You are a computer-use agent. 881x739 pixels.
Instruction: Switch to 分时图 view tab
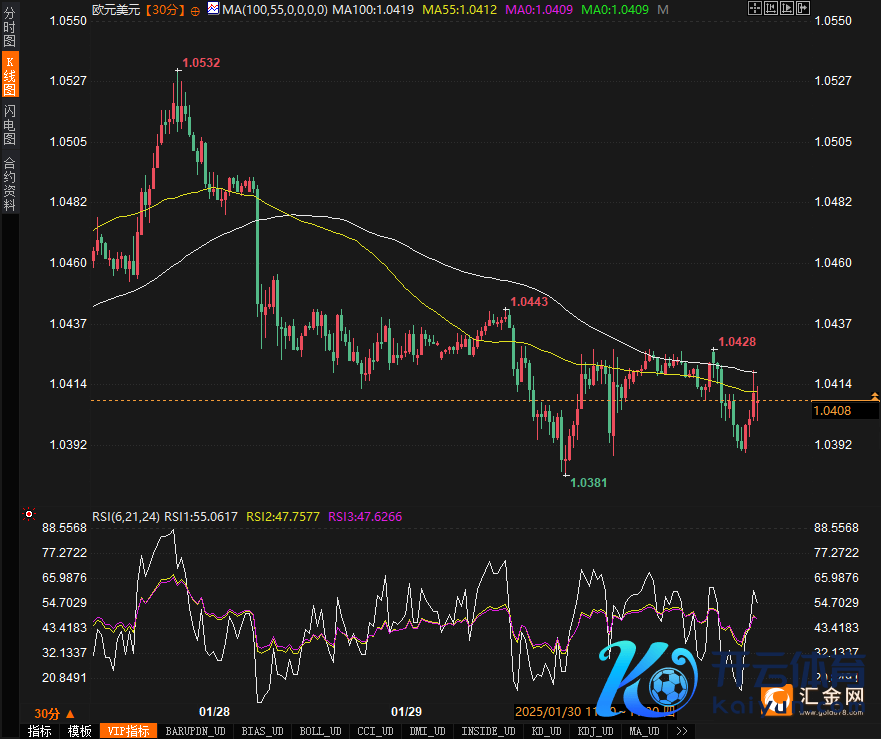click(x=10, y=28)
